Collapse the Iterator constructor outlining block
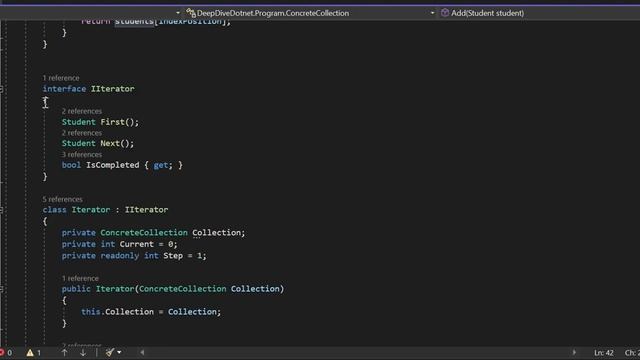Viewport: 640px width, 360px height. (x=2, y=289)
